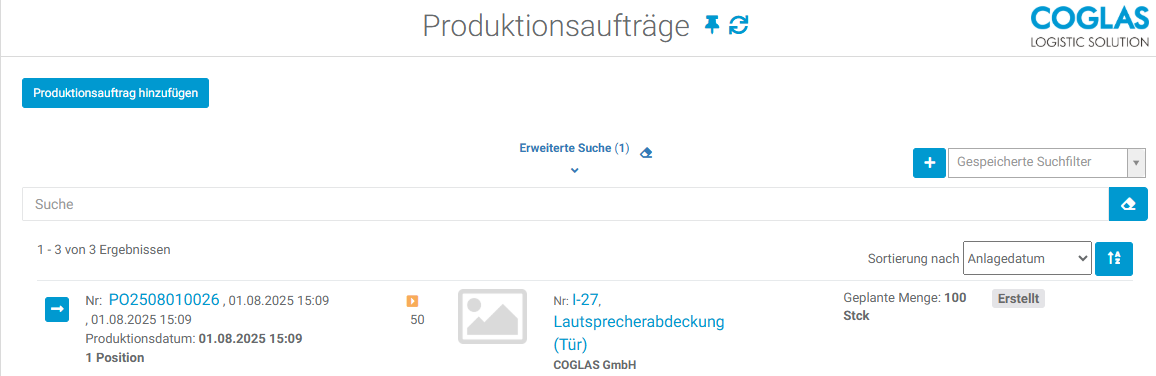Expand the chevron below Erweiterte Suche
Image resolution: width=1156 pixels, height=376 pixels.
tap(575, 170)
